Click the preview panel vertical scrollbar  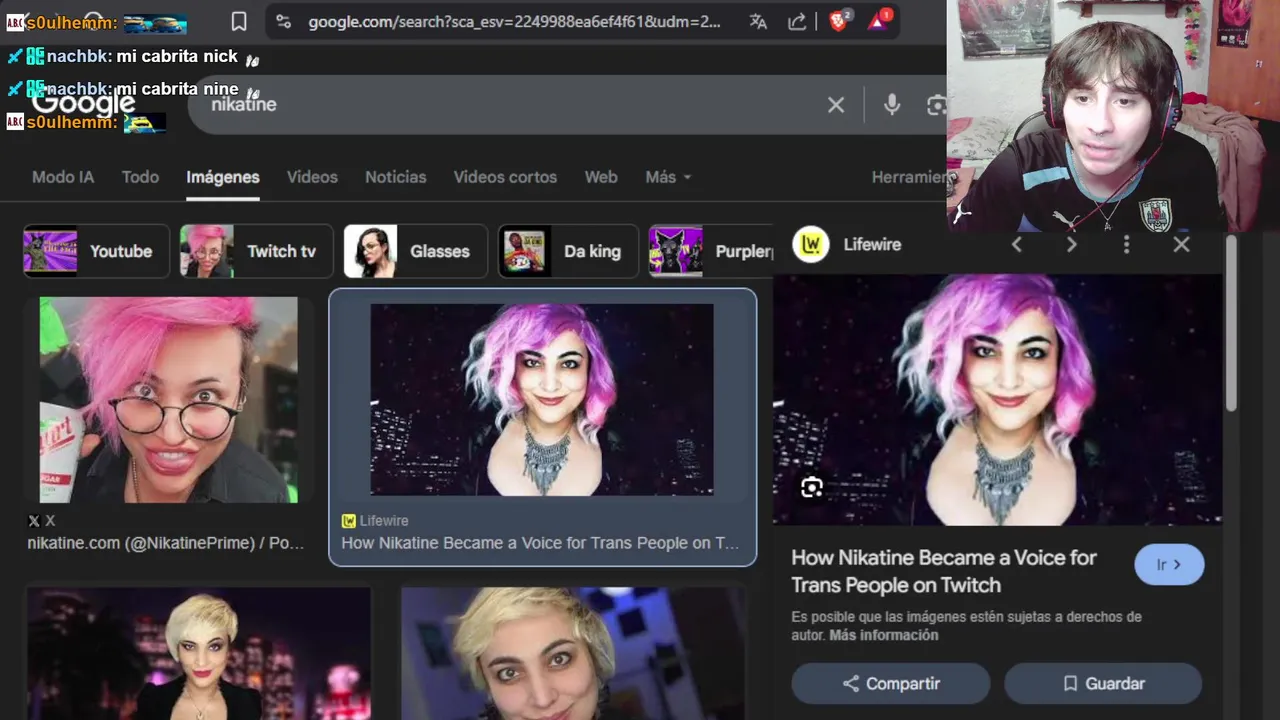(x=1231, y=325)
